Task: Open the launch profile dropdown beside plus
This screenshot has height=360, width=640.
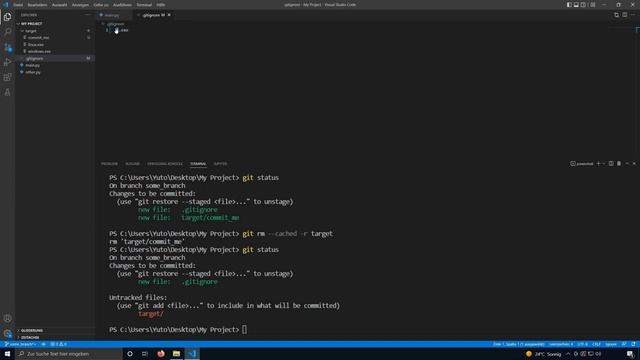Action: [x=604, y=164]
